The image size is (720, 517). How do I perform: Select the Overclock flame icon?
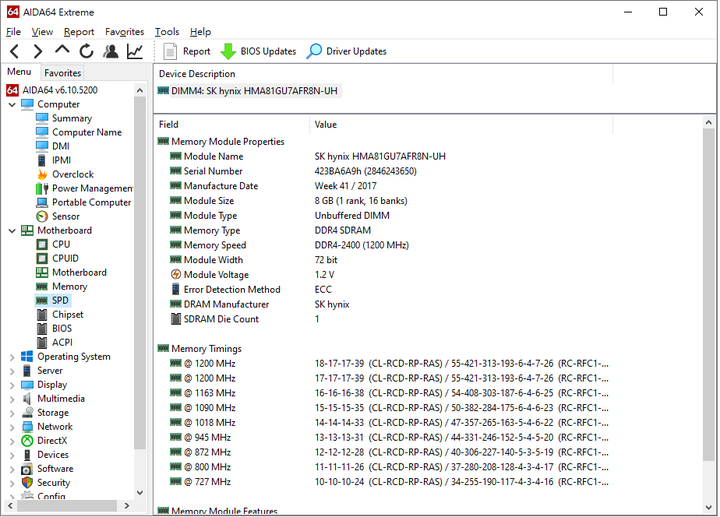tap(42, 174)
